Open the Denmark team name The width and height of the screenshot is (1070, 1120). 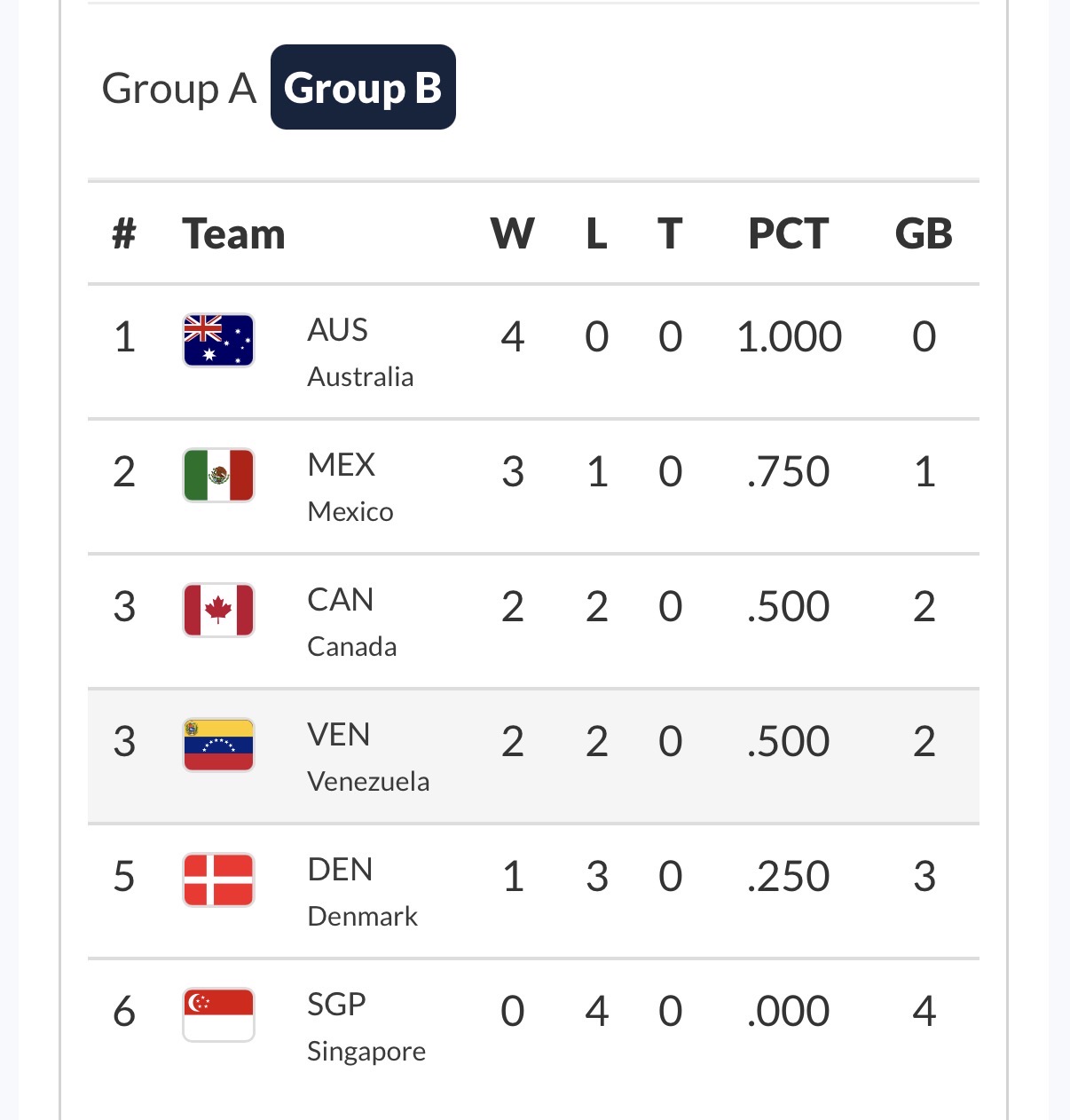362,892
